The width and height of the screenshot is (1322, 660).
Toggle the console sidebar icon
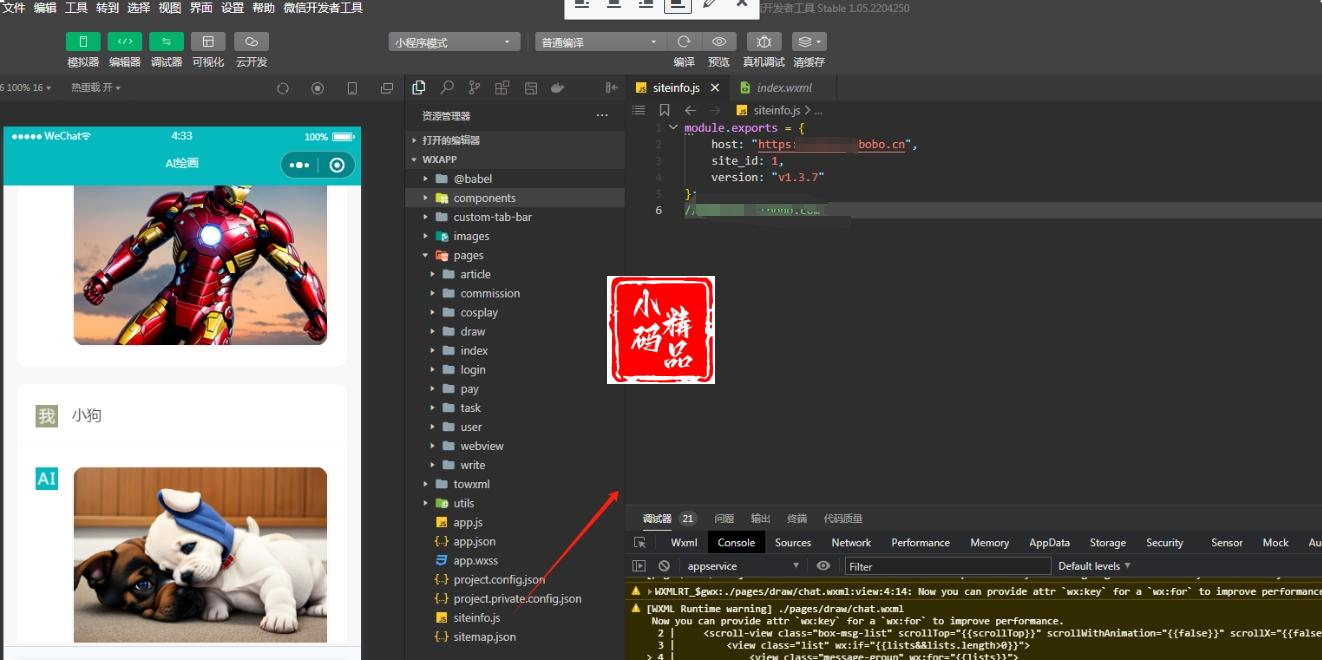pyautogui.click(x=640, y=566)
